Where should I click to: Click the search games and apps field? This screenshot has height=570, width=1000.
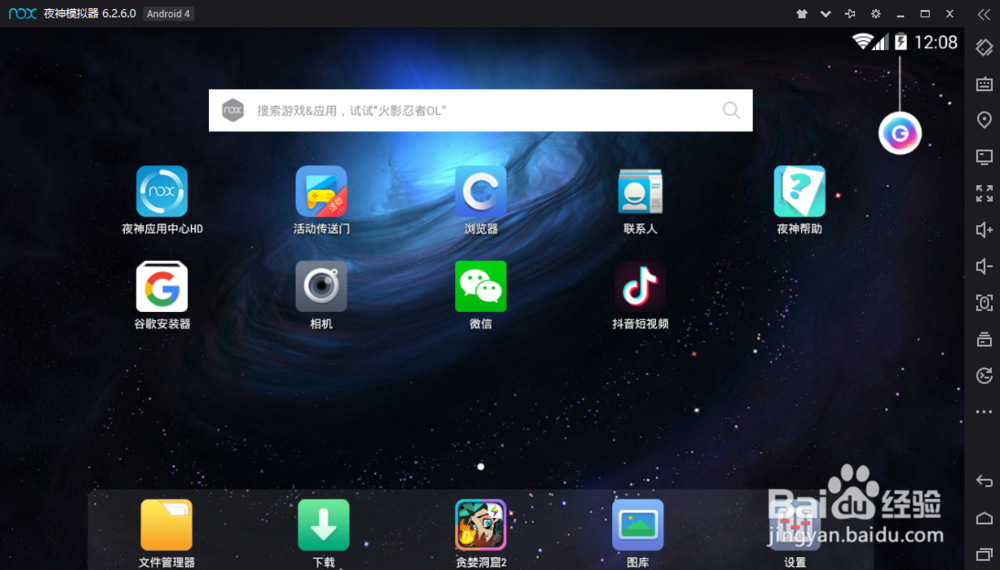tap(481, 110)
